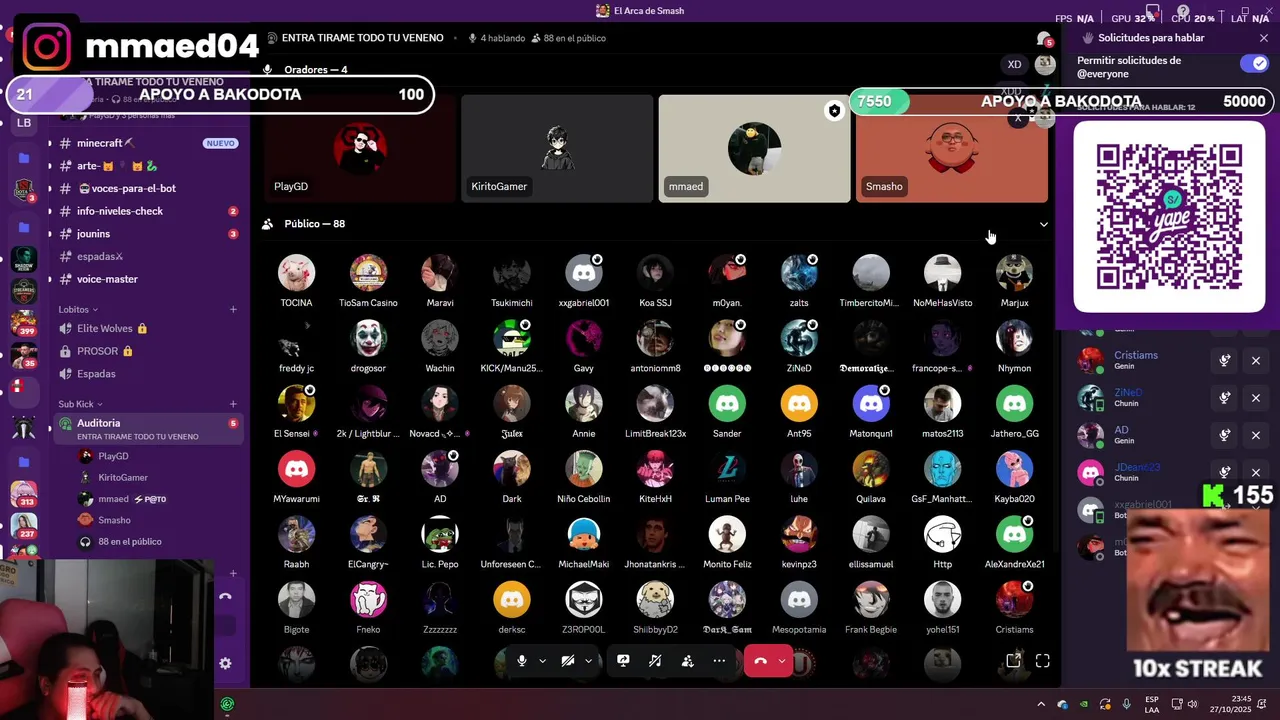Screen dimensions: 1280x720
Task: Open the PROSOR locked channel
Action: tap(148, 351)
